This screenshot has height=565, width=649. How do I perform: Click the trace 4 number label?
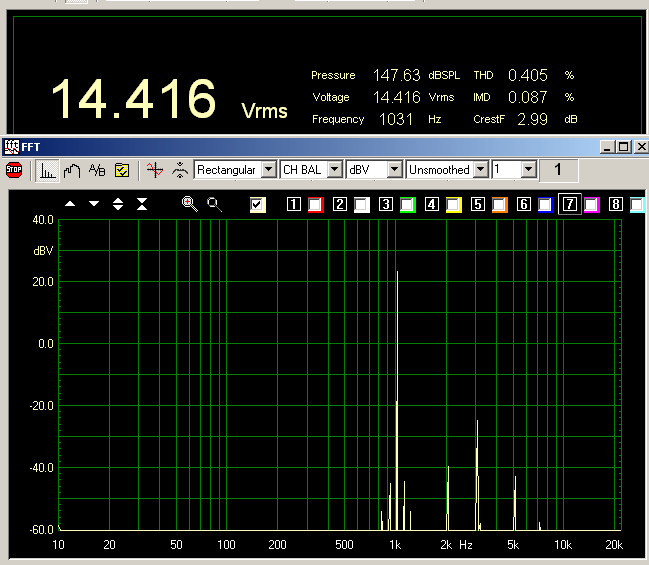(x=431, y=205)
